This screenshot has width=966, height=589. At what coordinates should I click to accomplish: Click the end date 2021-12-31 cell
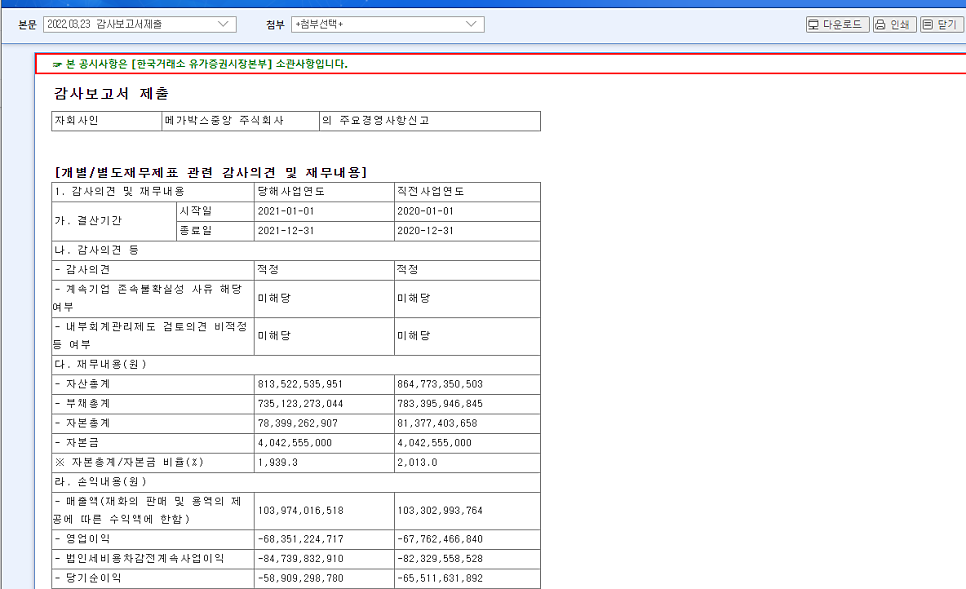click(x=324, y=231)
